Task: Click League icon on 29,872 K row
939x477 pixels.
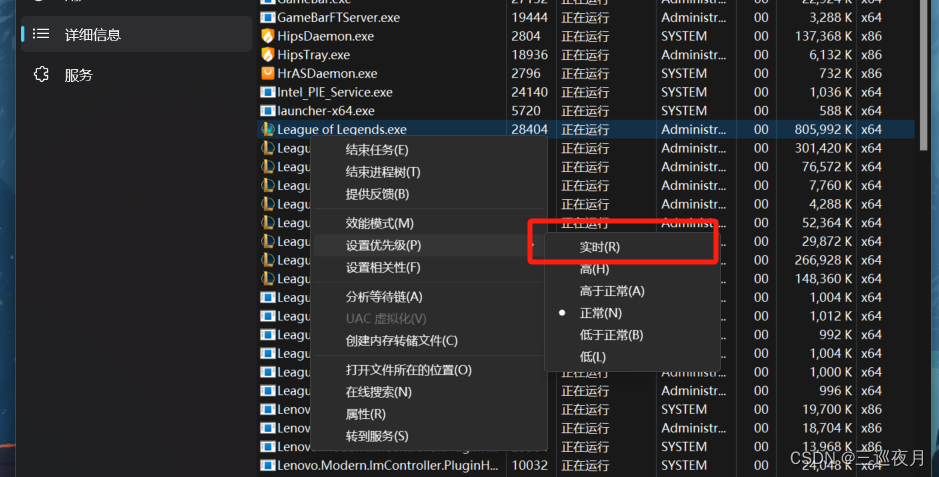Action: 268,241
